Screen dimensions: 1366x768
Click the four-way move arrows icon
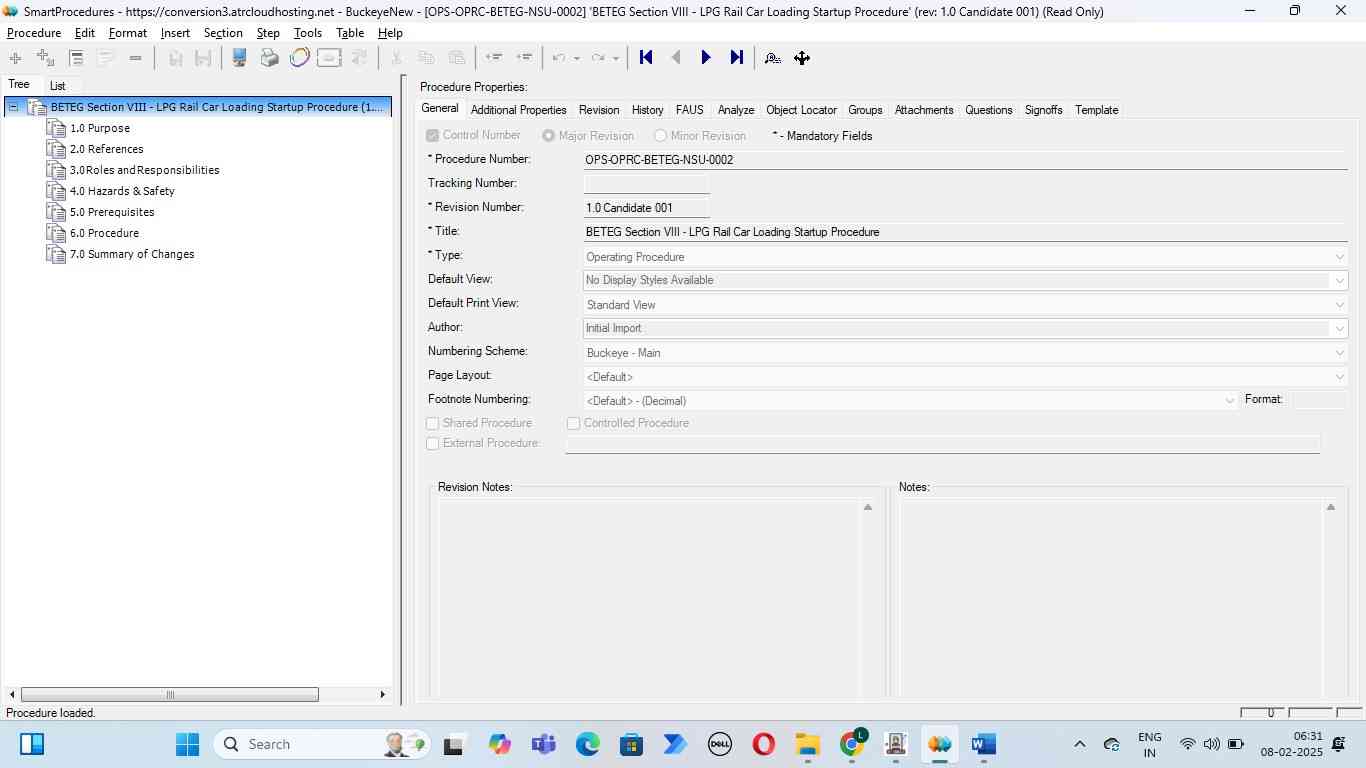(x=802, y=58)
